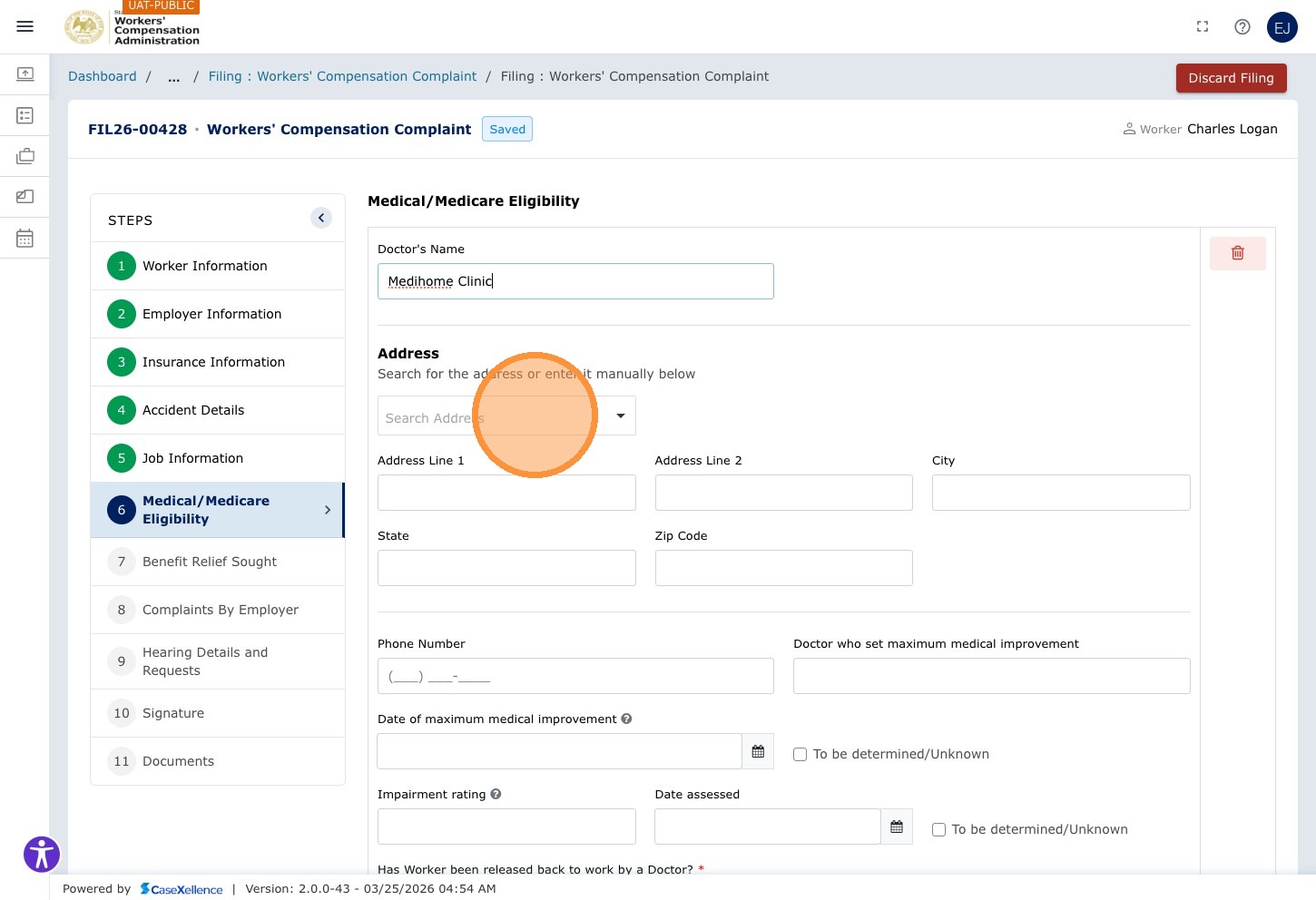Open the EJ user avatar menu
The image size is (1316, 900).
pyautogui.click(x=1282, y=27)
